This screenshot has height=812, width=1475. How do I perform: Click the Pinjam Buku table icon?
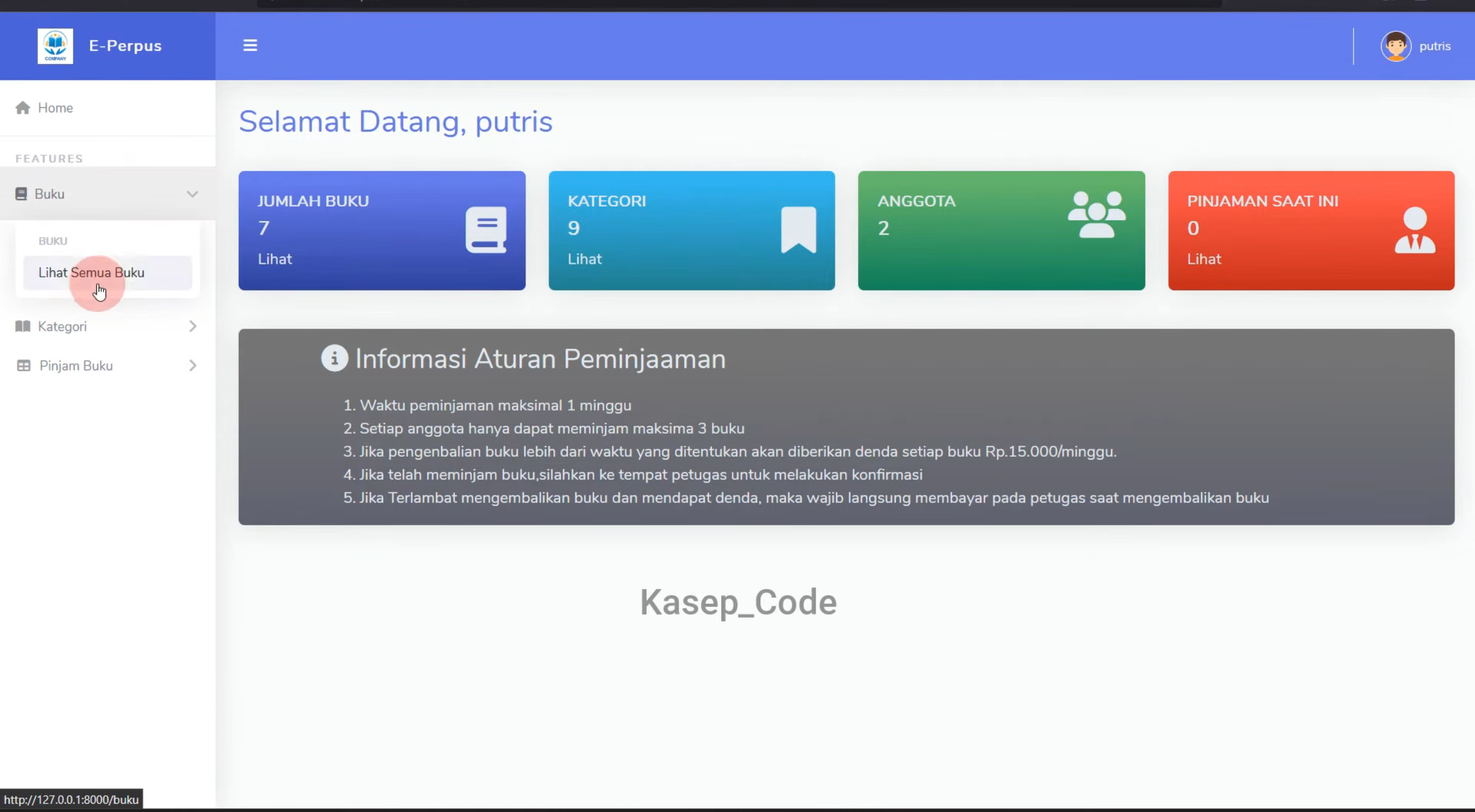coord(23,366)
